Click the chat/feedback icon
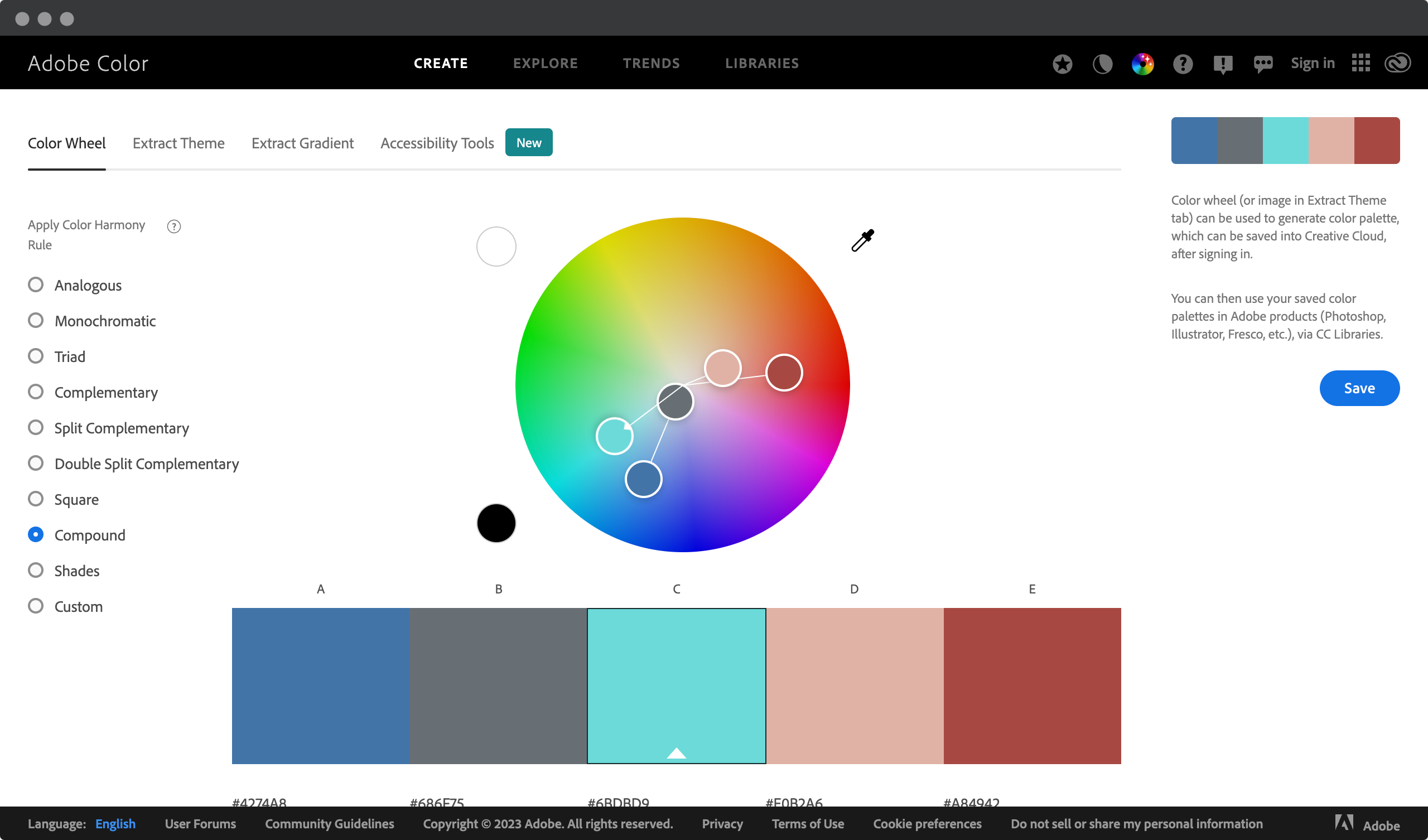Viewport: 1428px width, 840px height. tap(1263, 62)
